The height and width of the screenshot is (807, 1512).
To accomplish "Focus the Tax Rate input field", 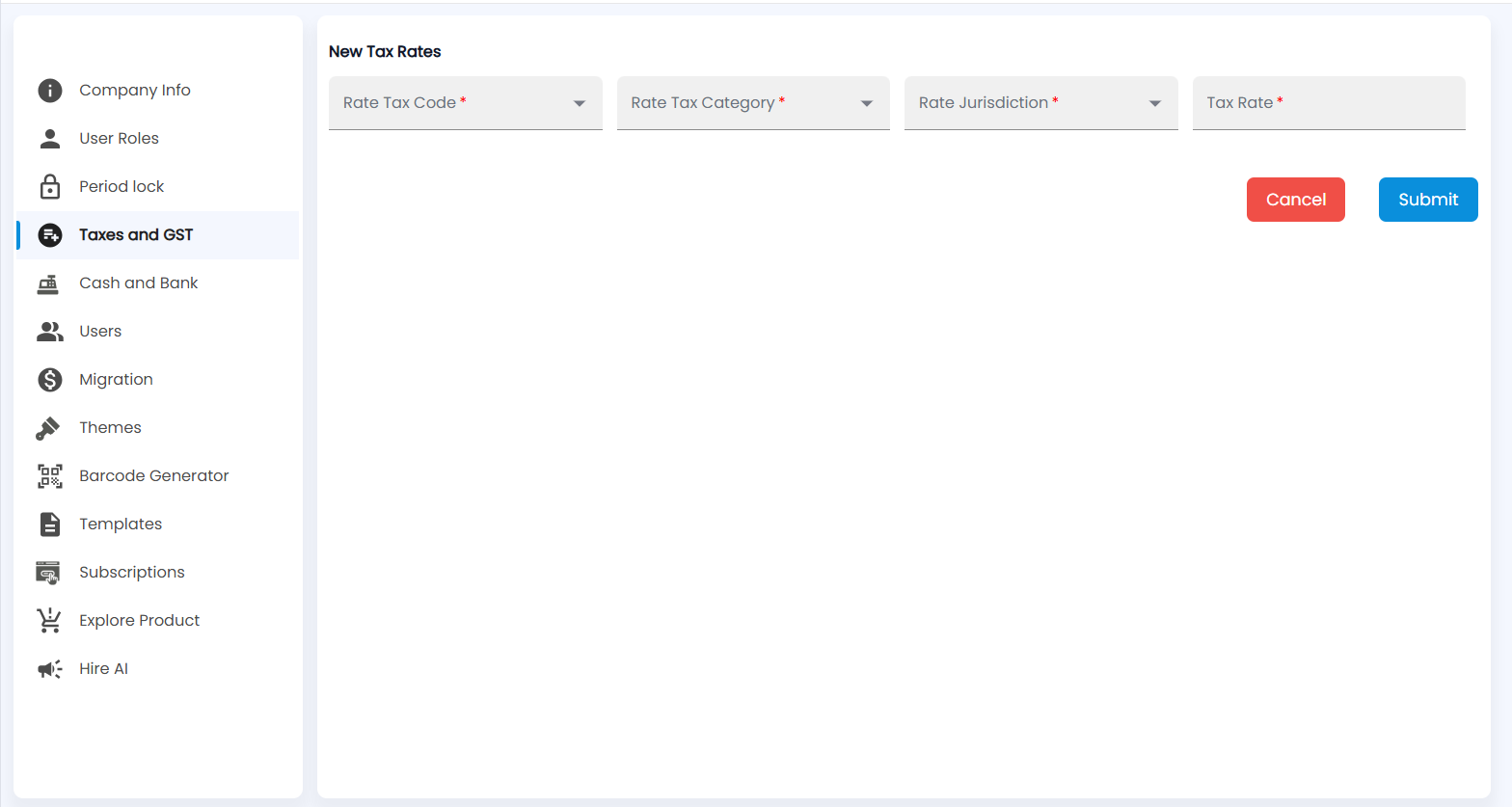I will coord(1329,103).
